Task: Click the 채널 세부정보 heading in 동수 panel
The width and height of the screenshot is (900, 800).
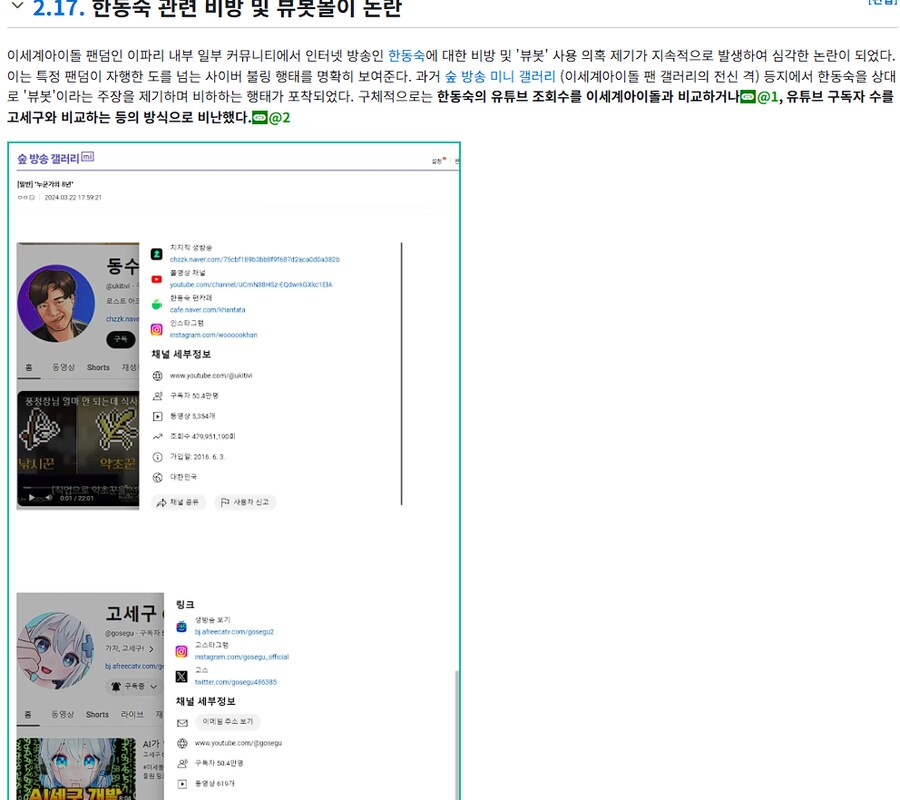Action: click(181, 354)
